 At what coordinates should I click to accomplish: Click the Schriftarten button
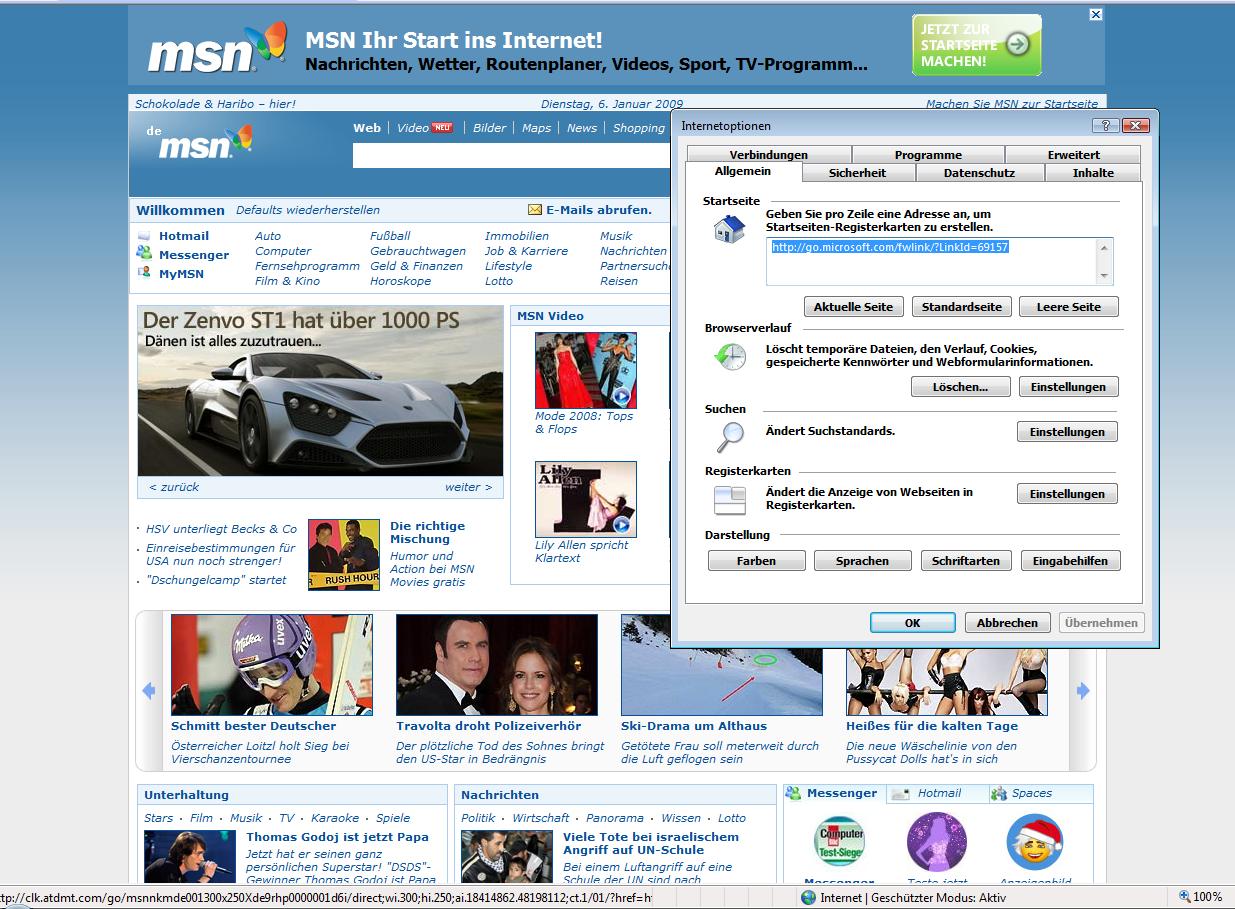click(966, 561)
